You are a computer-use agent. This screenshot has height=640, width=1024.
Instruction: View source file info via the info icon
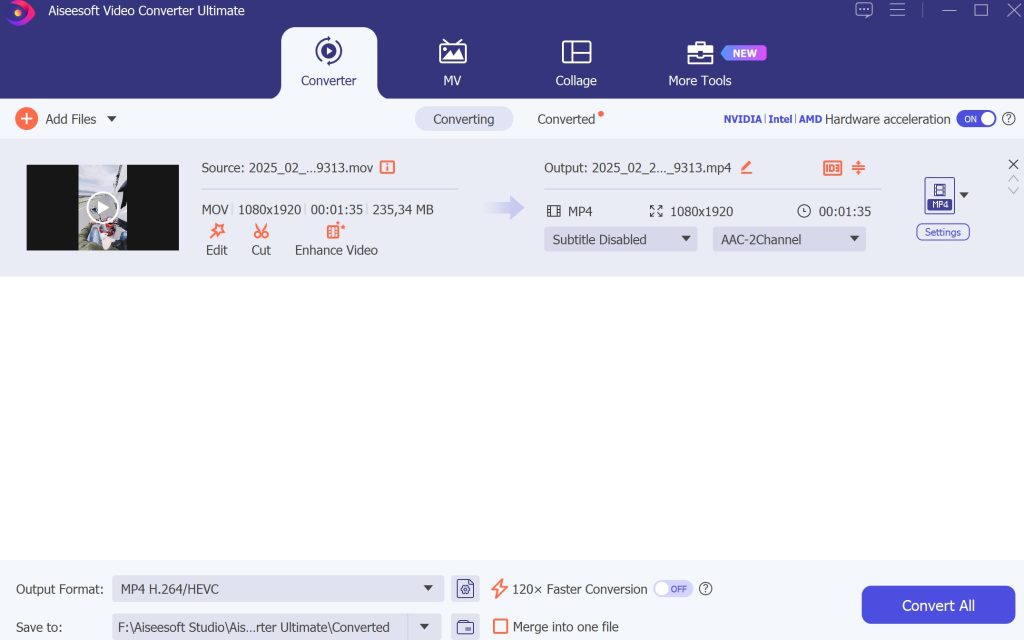pos(387,168)
